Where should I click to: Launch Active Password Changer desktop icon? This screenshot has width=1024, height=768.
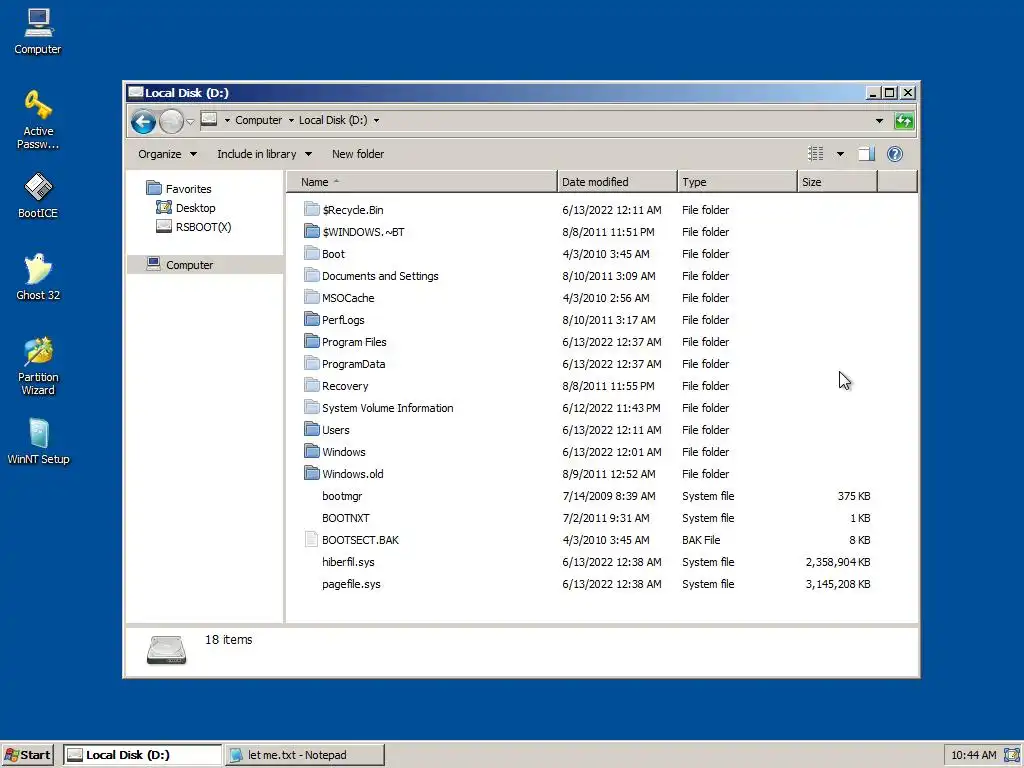pyautogui.click(x=38, y=120)
